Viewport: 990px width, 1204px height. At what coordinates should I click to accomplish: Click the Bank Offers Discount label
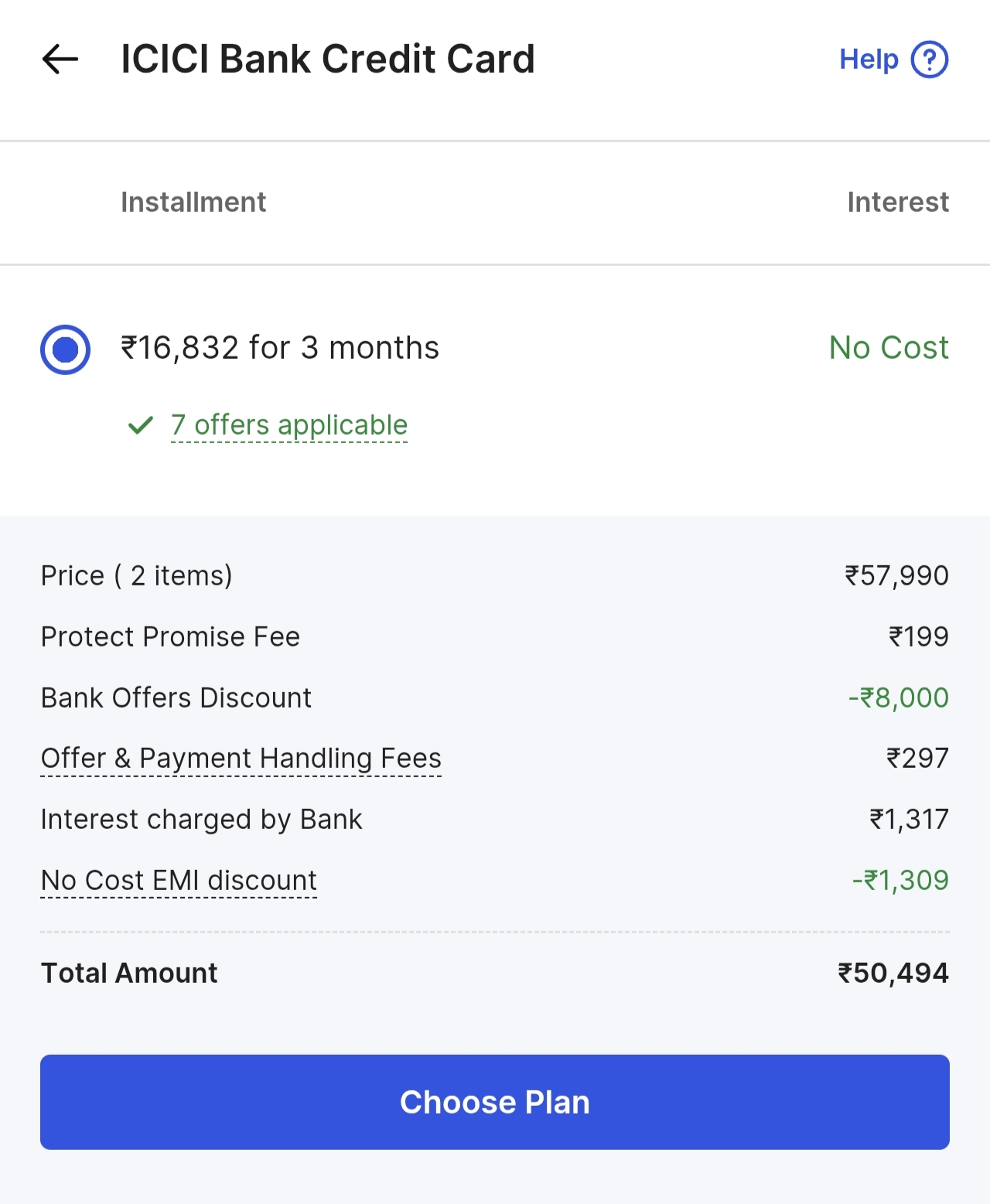[x=176, y=698]
